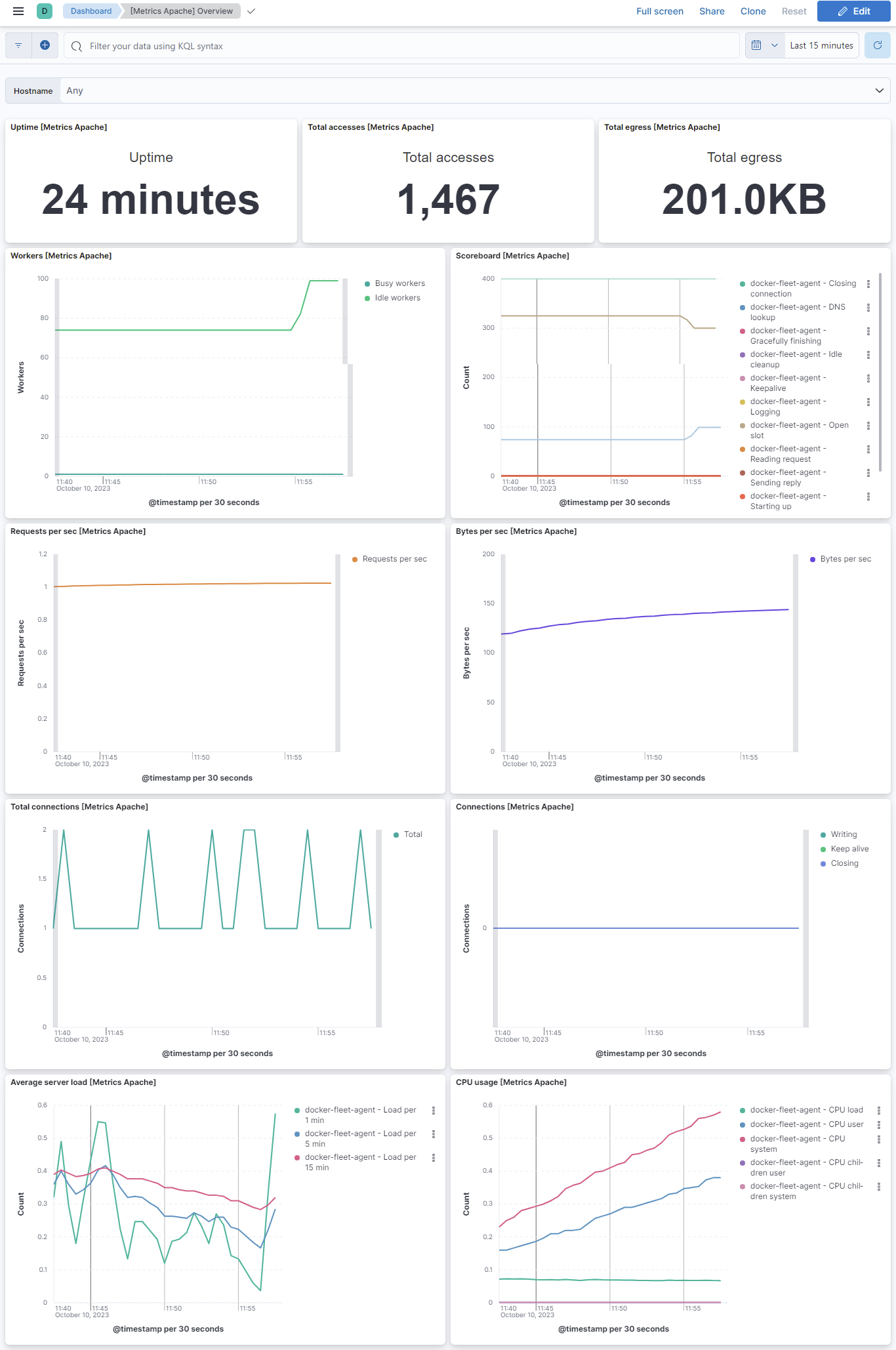Open options for CPU load legend item
Image resolution: width=896 pixels, height=1350 pixels.
879,1111
